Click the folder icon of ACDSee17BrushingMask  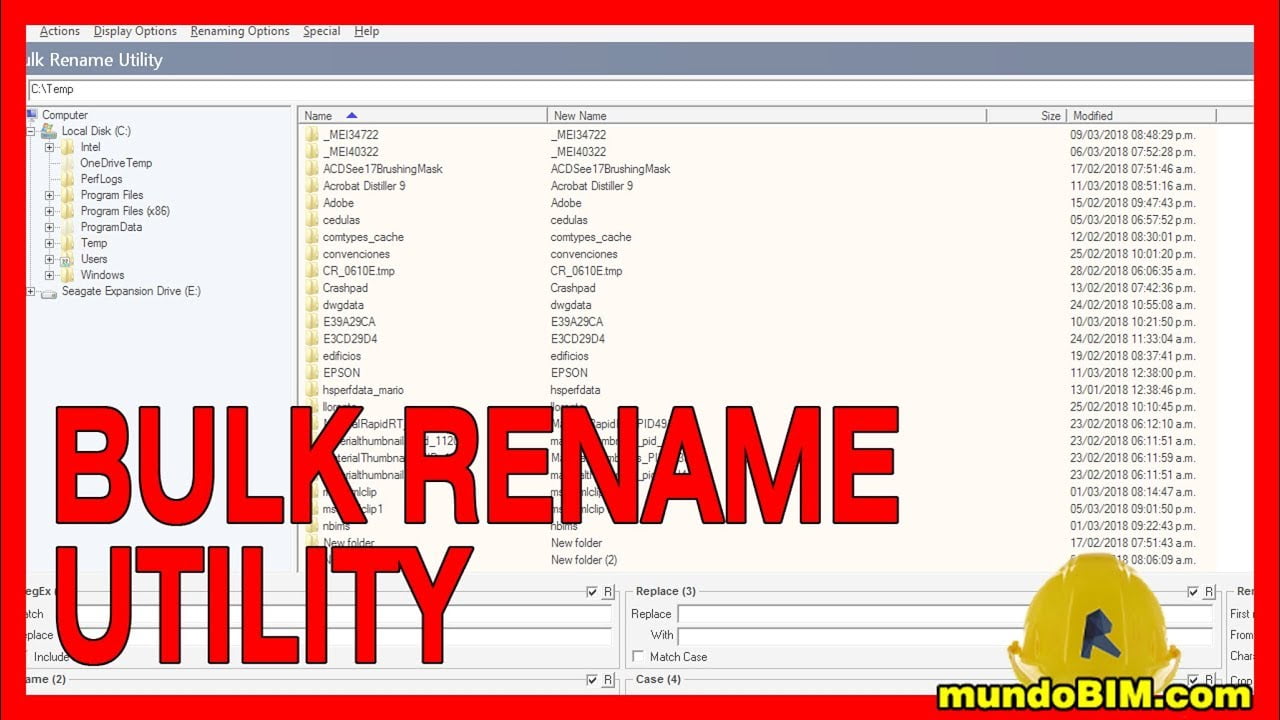(x=312, y=169)
